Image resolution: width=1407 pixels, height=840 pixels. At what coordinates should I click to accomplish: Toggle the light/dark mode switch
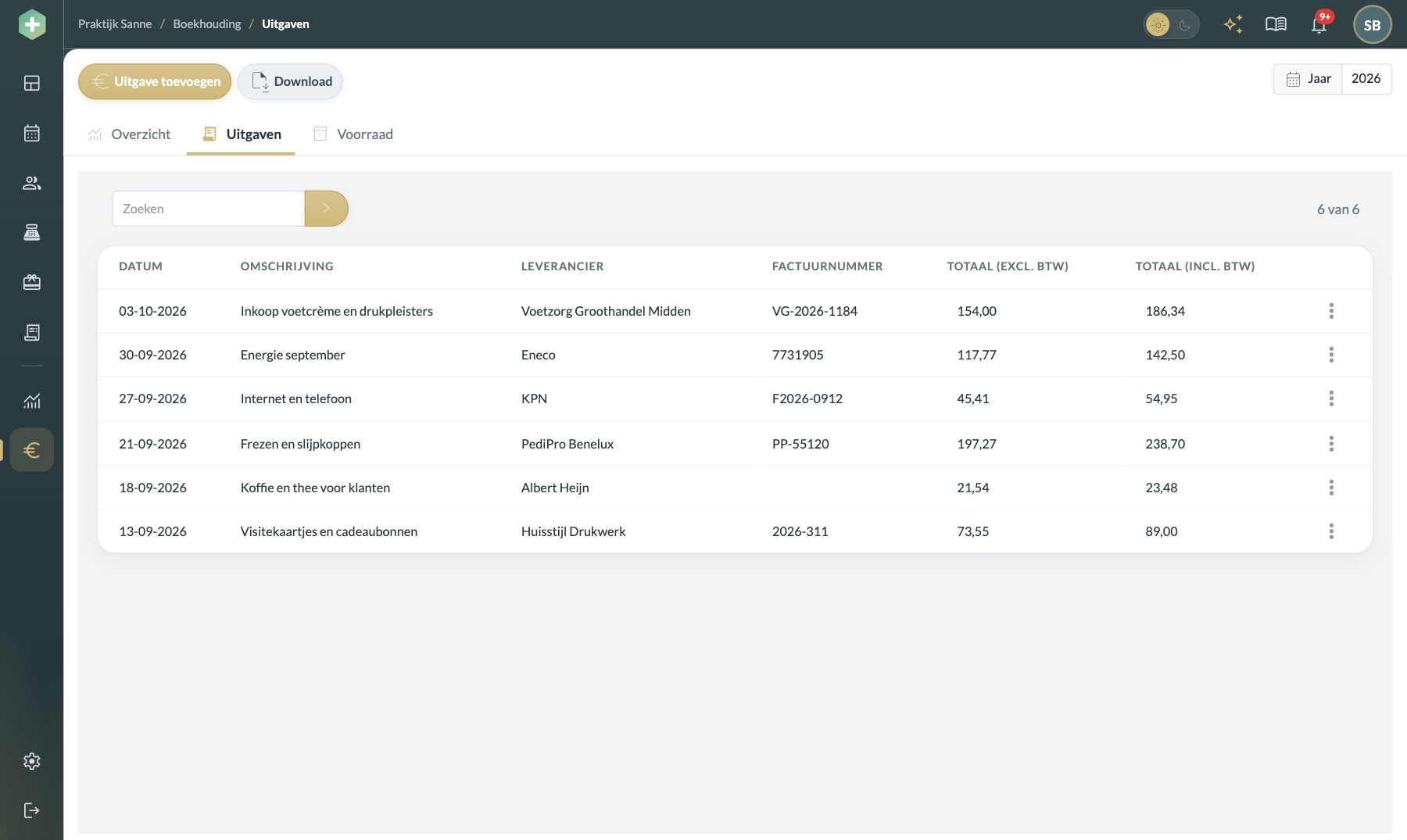[1171, 25]
